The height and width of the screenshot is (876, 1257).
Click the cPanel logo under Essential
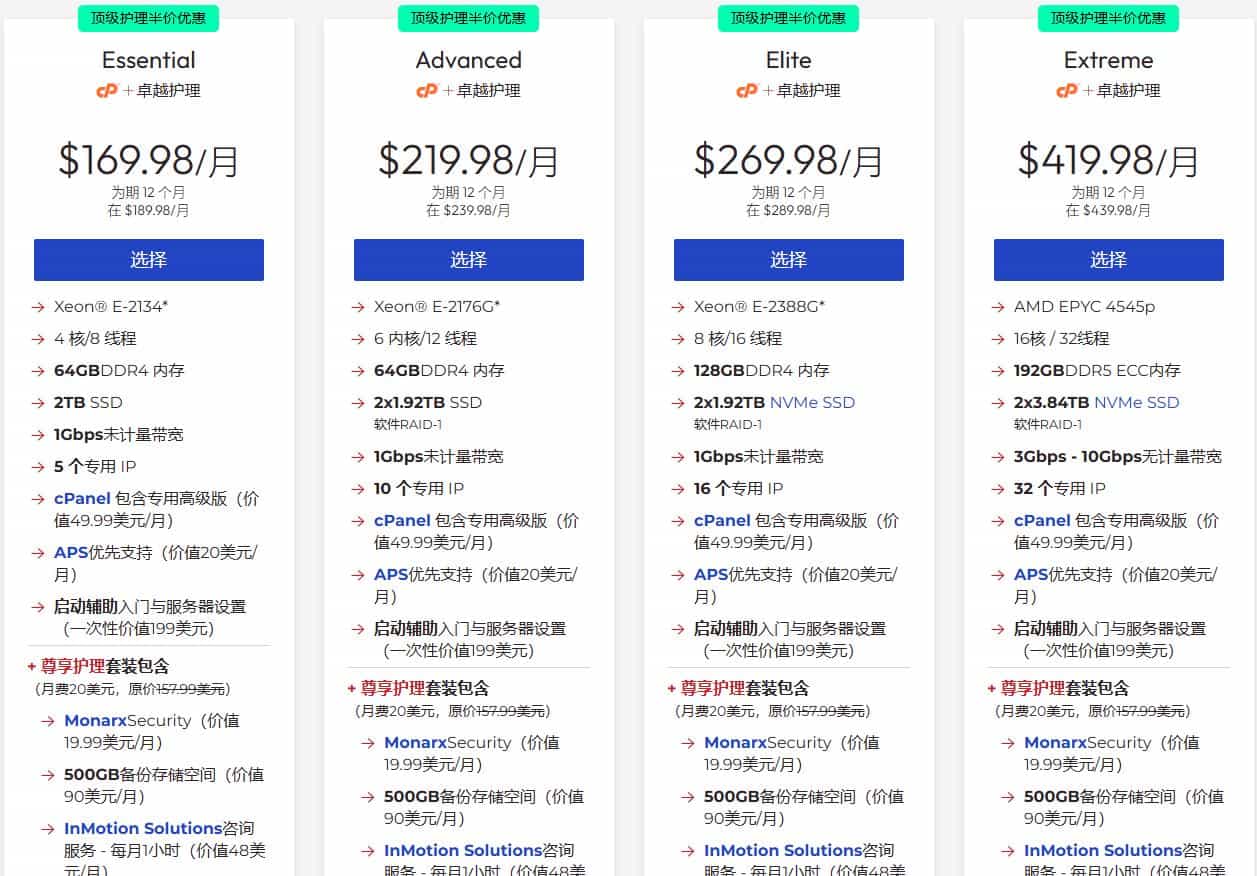pyautogui.click(x=107, y=91)
